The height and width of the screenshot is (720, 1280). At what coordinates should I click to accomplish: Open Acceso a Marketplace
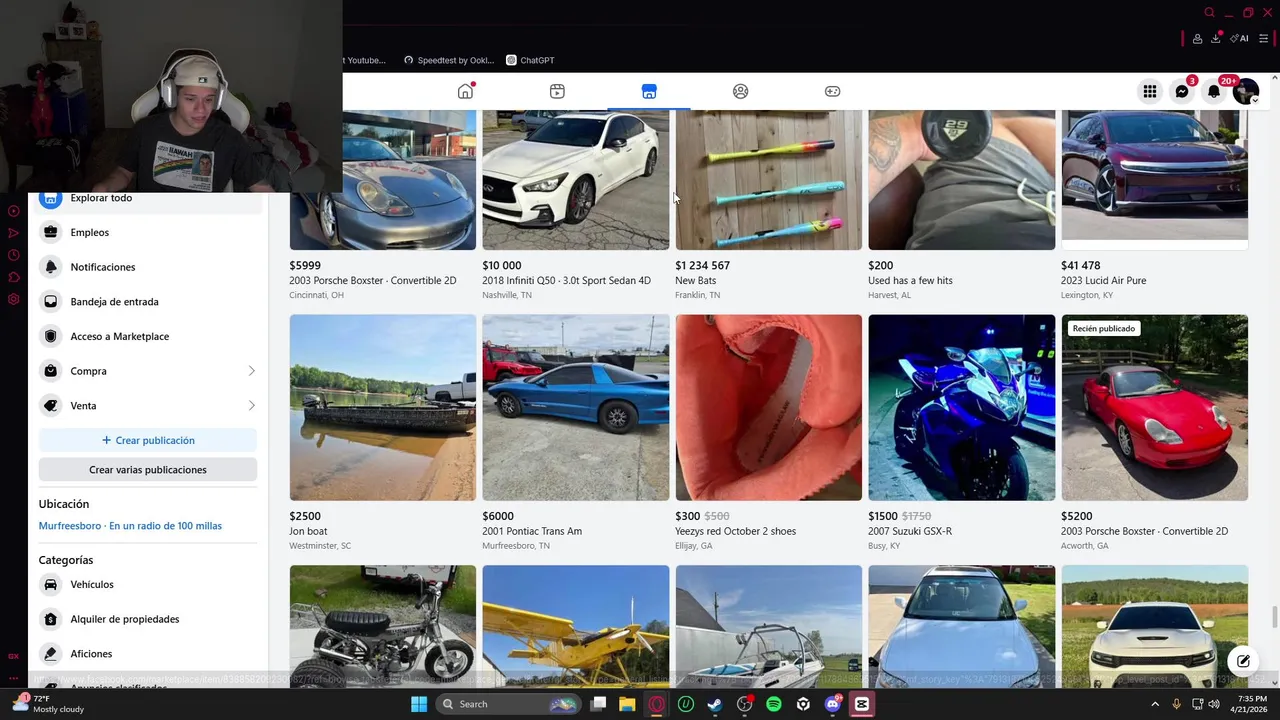click(x=150, y=336)
